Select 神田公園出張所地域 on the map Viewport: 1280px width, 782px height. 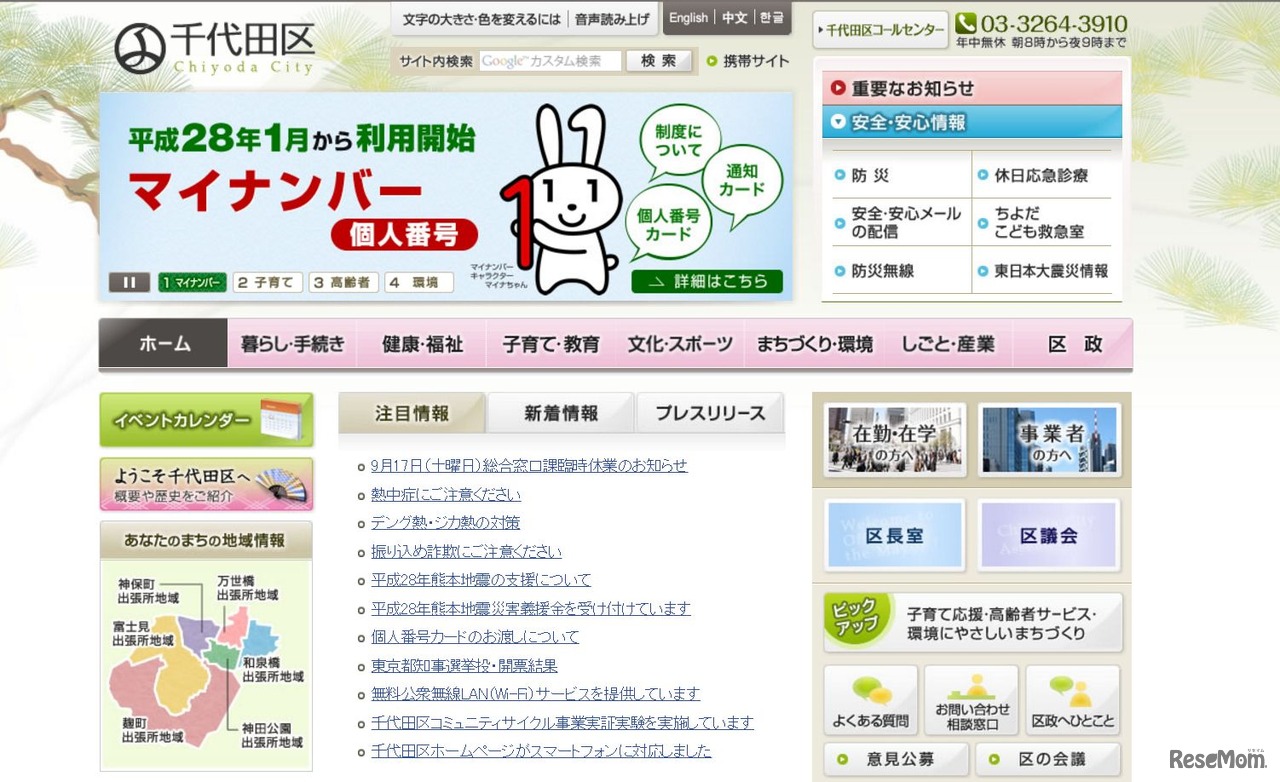coord(272,735)
